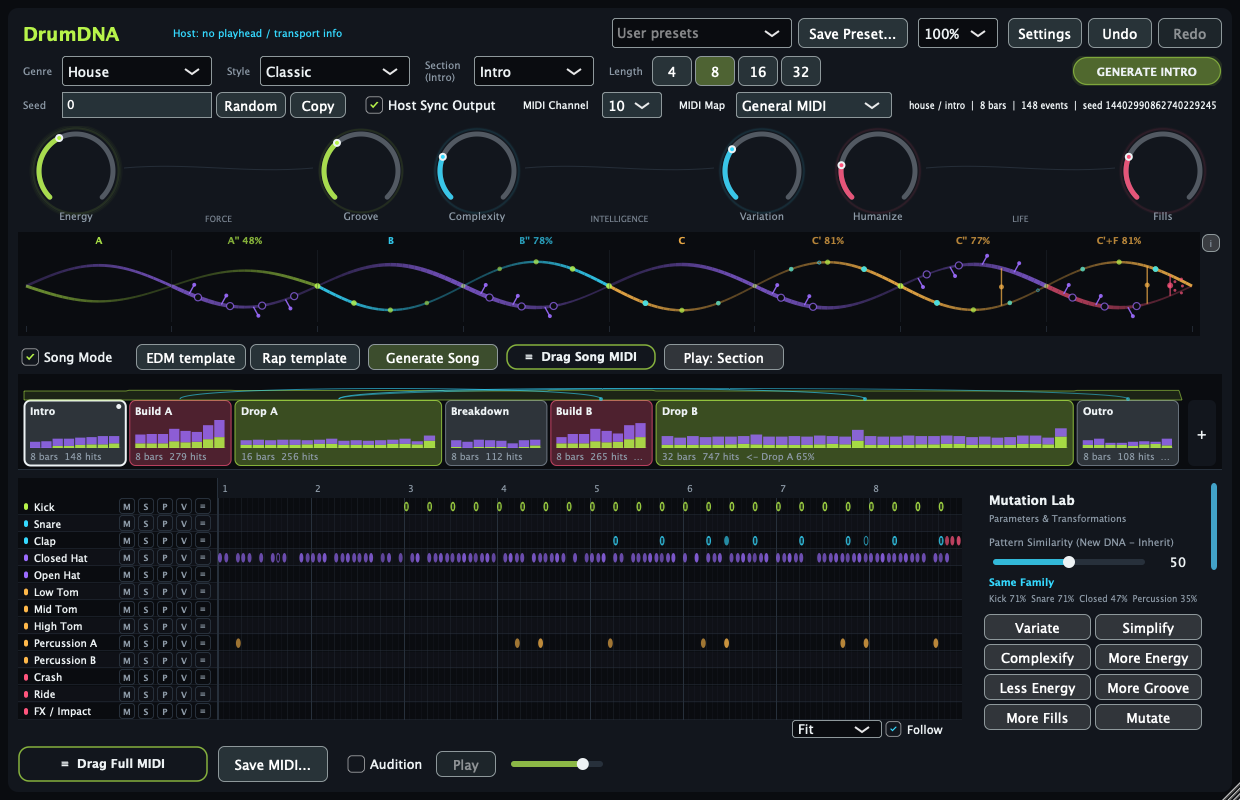Click Save Preset button

click(853, 33)
